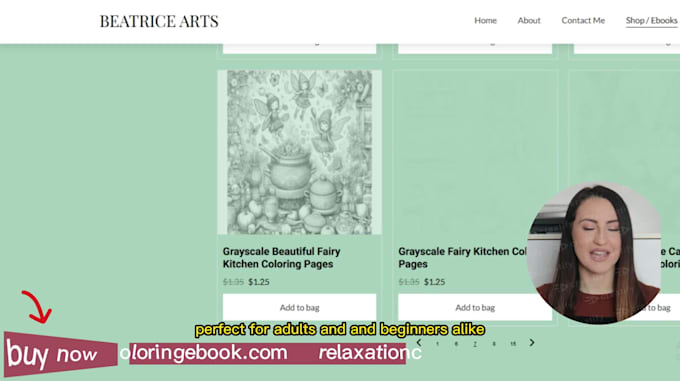Screen dimensions: 680x381
Task: Click the buy now banner
Action: point(60,354)
